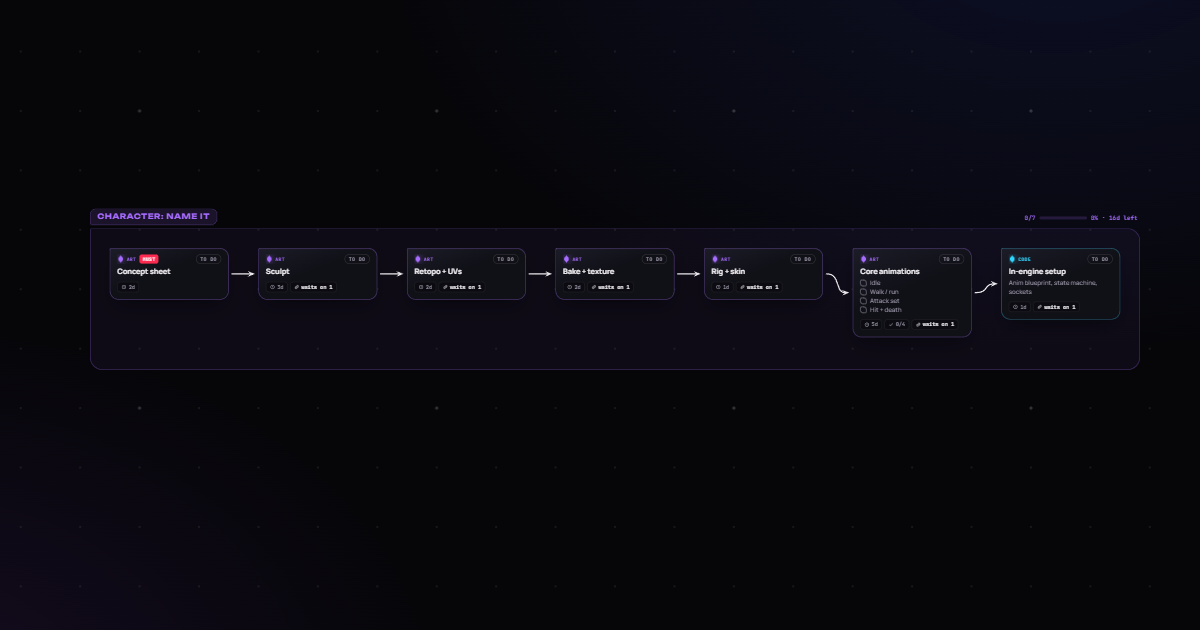This screenshot has height=630, width=1200.
Task: Select the In-engine setup card title
Action: (1037, 271)
